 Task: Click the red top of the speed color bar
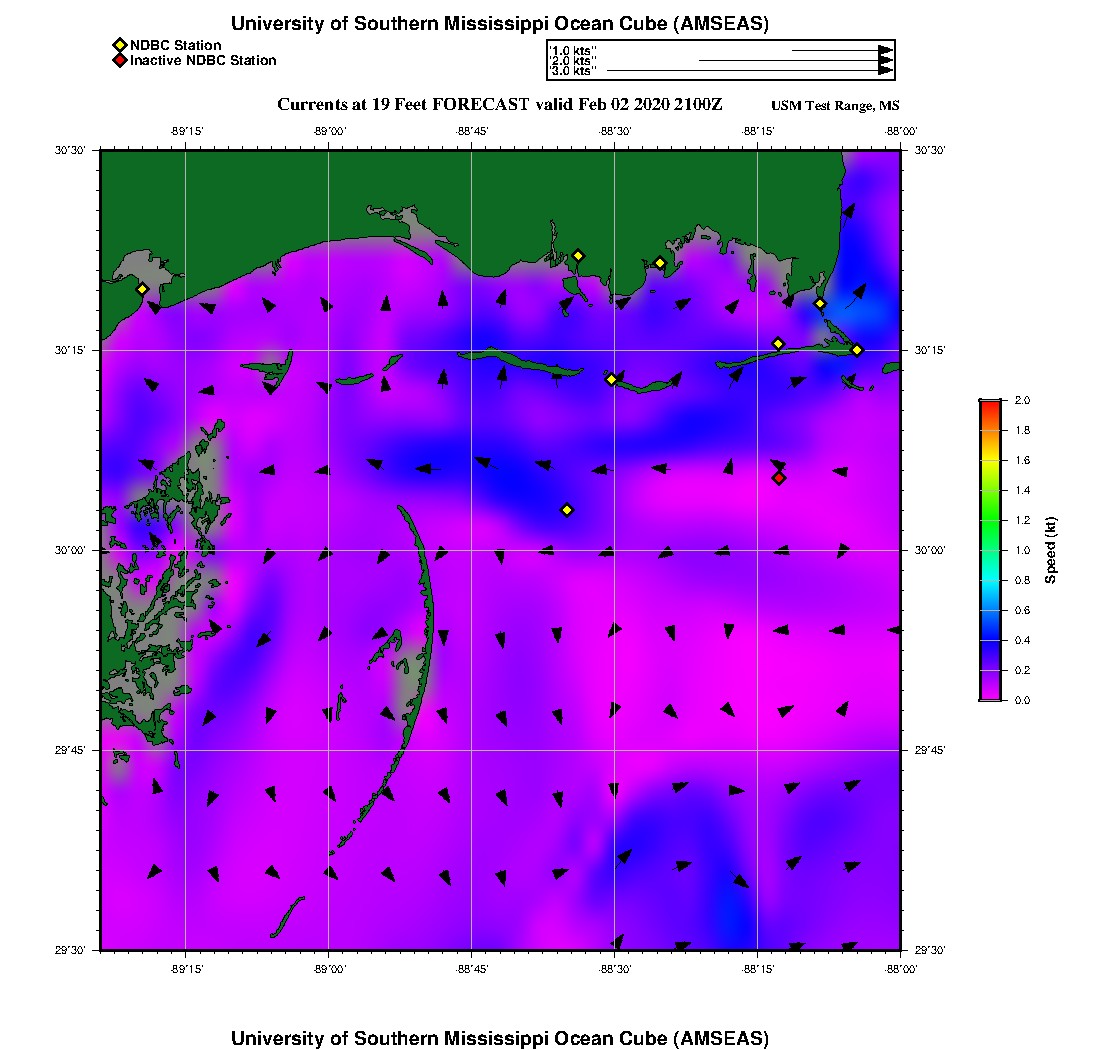[x=989, y=405]
